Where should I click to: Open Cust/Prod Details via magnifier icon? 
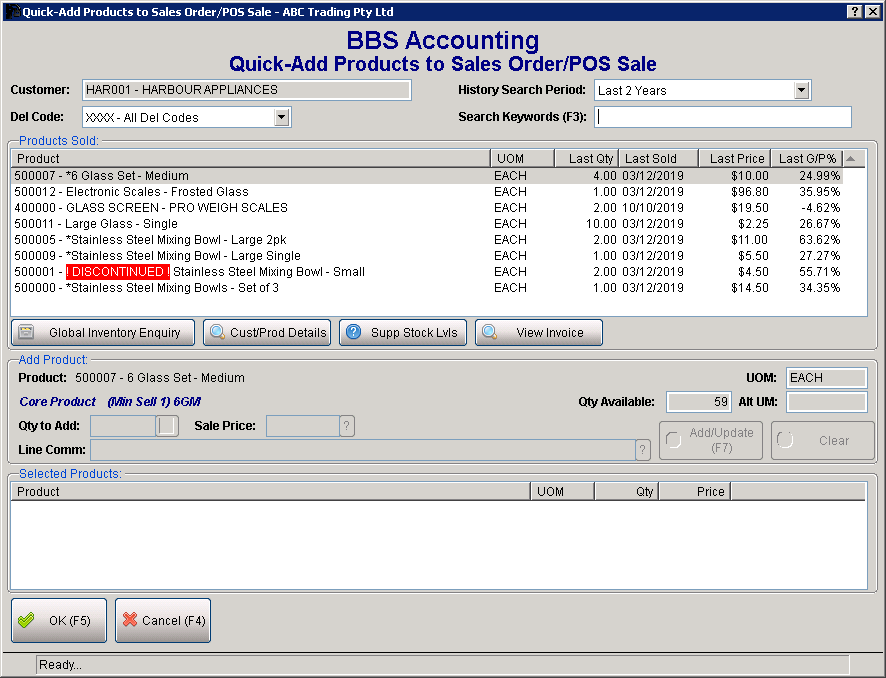pos(217,333)
